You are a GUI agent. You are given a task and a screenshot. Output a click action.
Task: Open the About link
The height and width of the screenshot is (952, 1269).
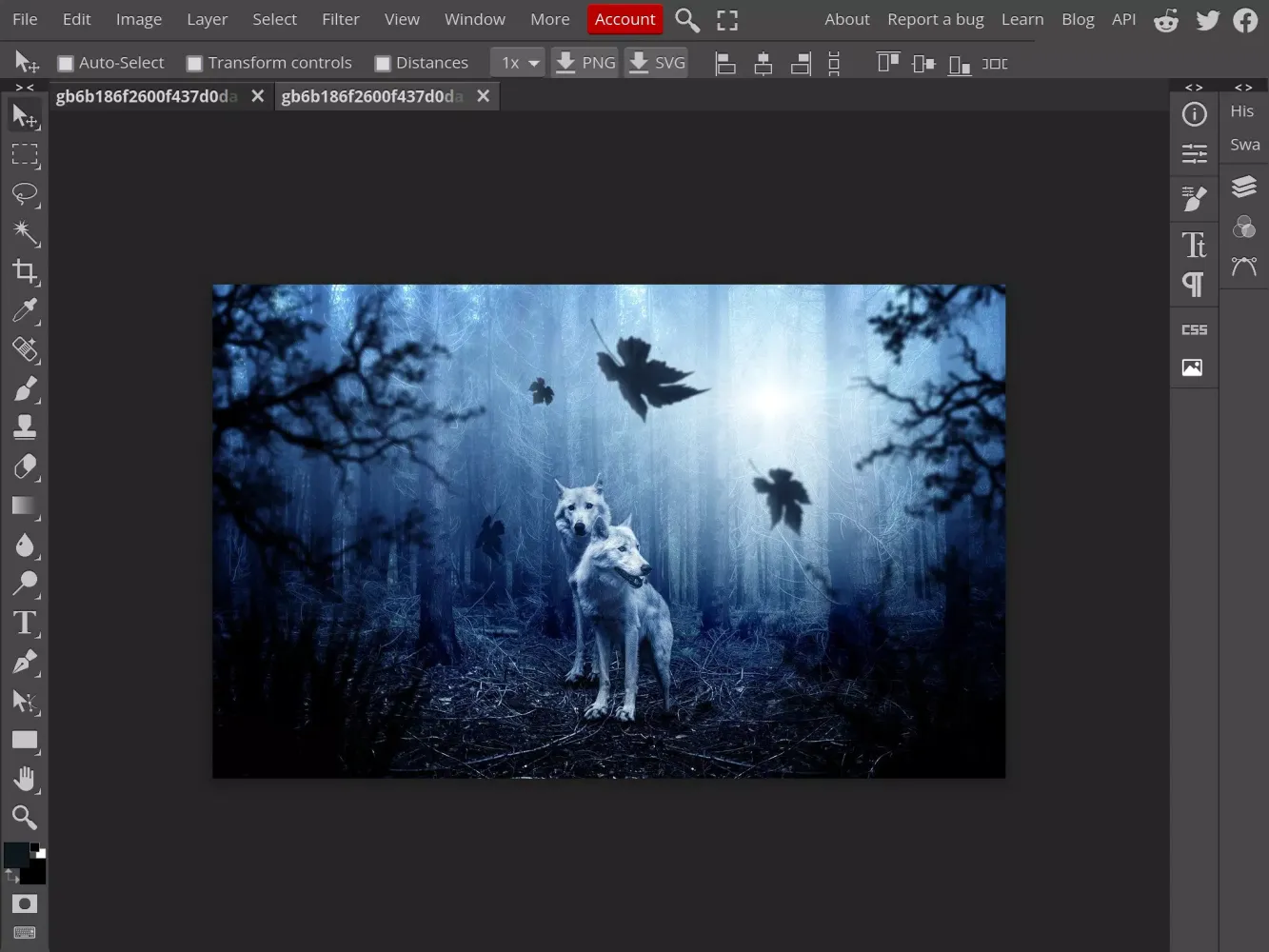(x=846, y=19)
